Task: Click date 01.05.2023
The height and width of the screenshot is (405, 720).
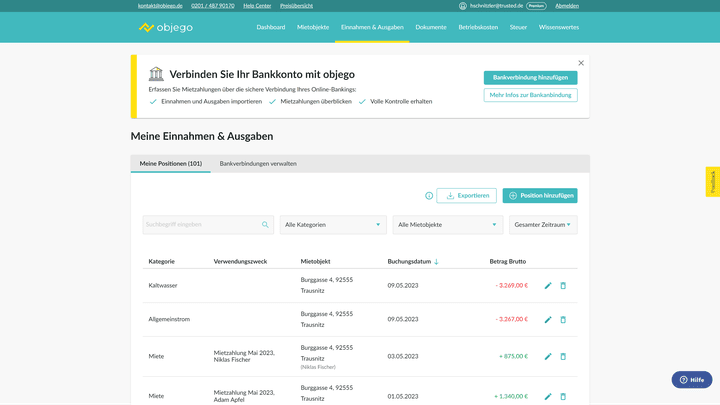Action: 403,396
